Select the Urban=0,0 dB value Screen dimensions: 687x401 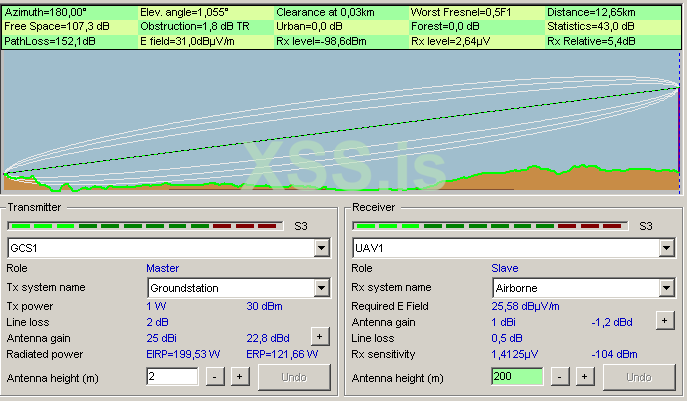[309, 27]
